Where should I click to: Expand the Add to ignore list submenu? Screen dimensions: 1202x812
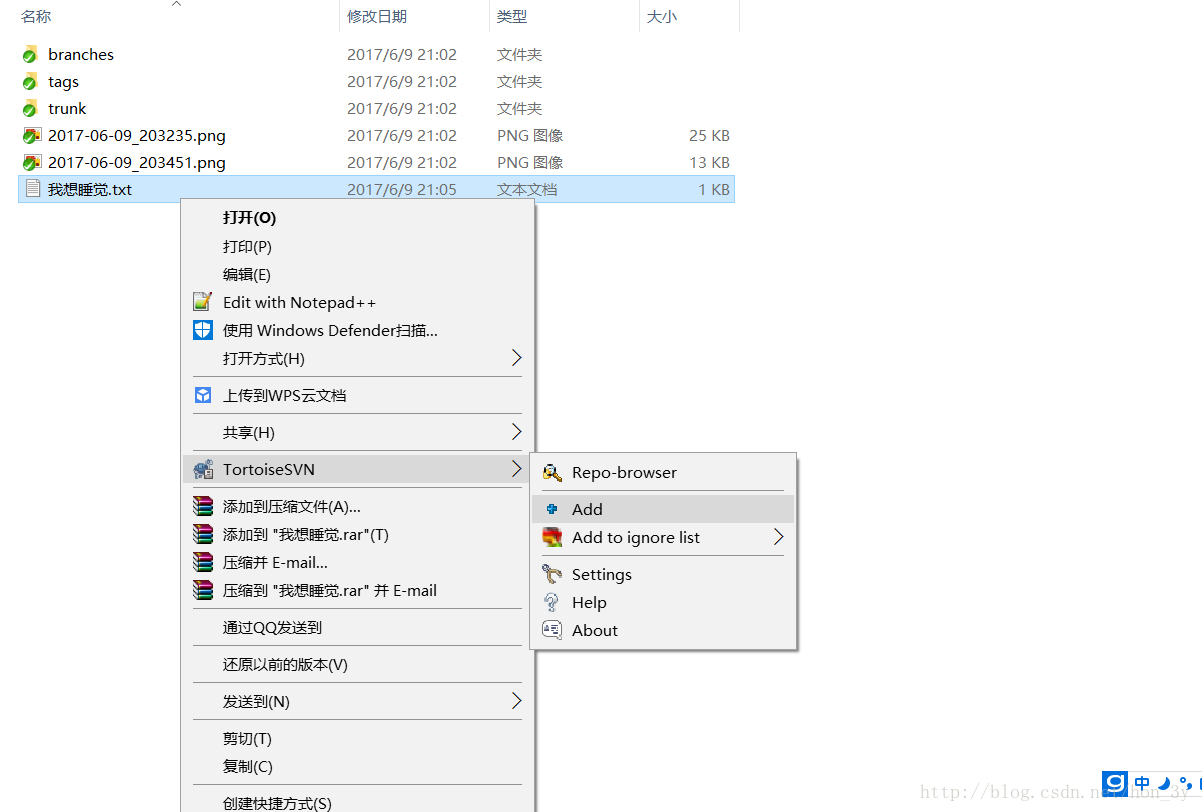pyautogui.click(x=779, y=537)
